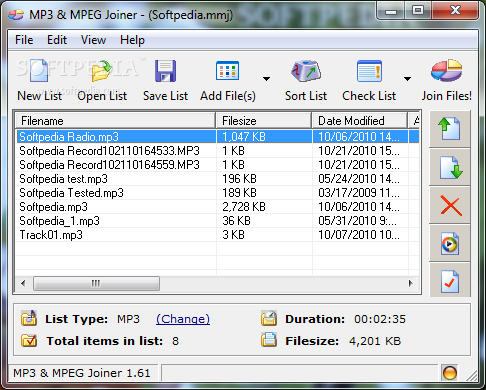Click the scrollbar right arrow
This screenshot has width=486, height=390.
click(411, 284)
